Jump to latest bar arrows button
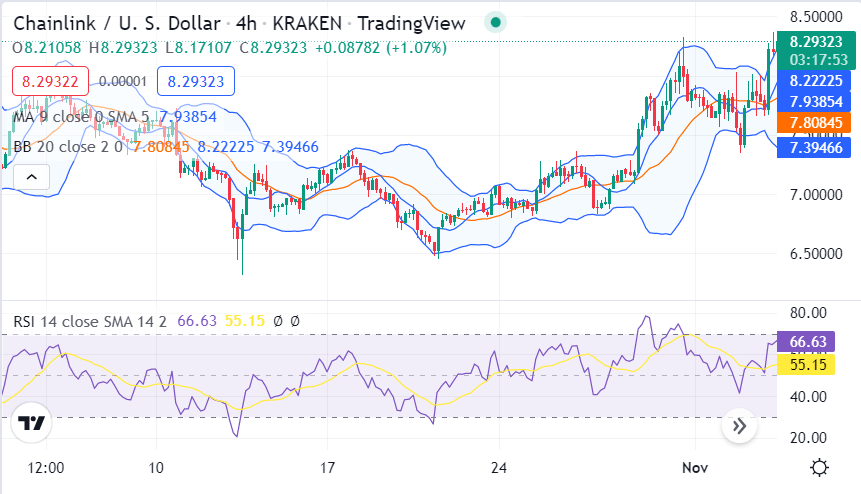 point(739,426)
